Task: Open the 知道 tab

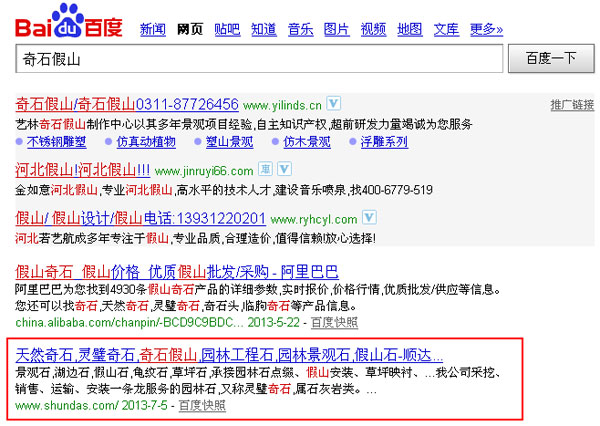Action: click(264, 29)
